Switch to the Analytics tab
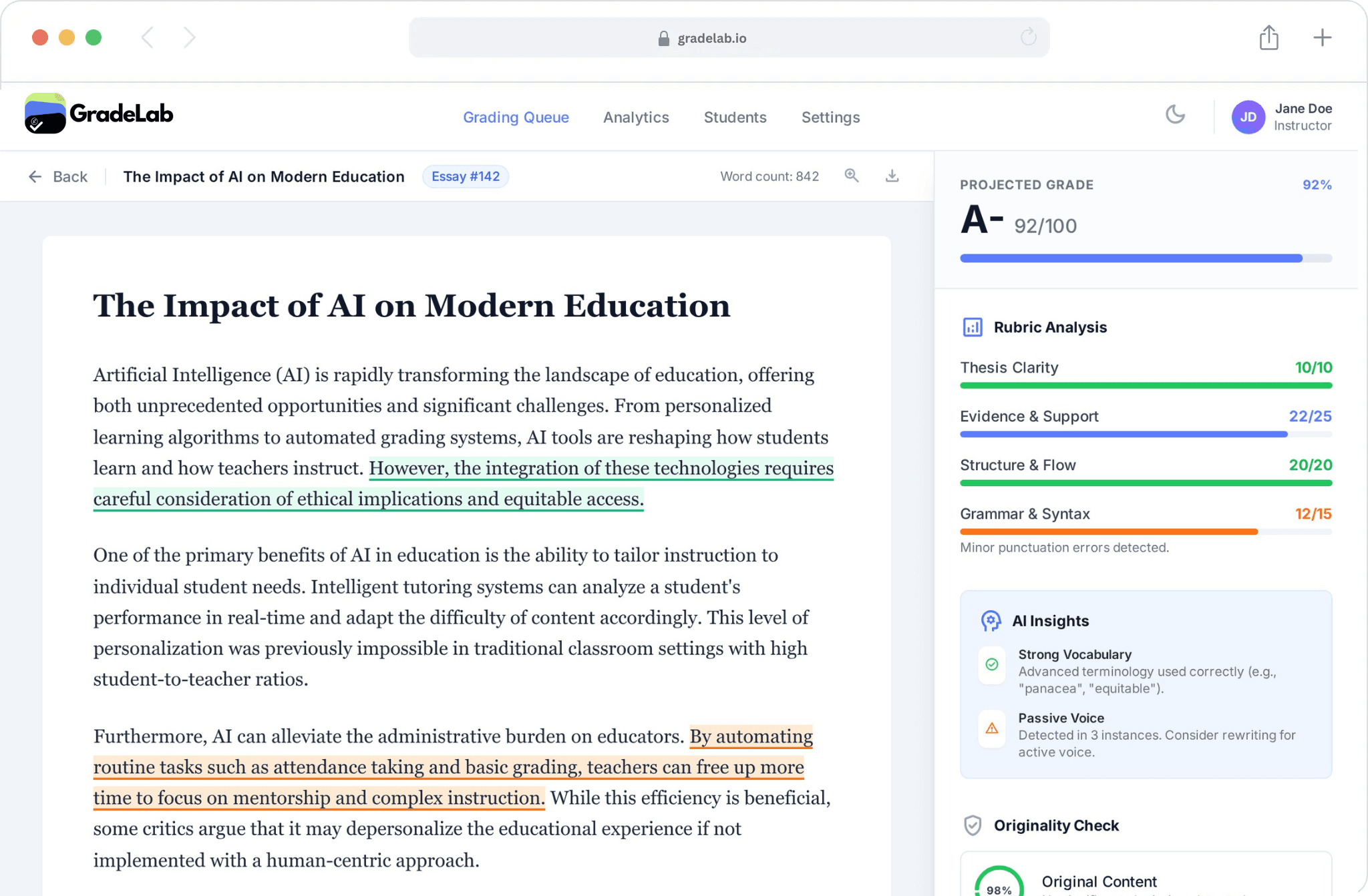This screenshot has width=1368, height=896. click(x=636, y=118)
